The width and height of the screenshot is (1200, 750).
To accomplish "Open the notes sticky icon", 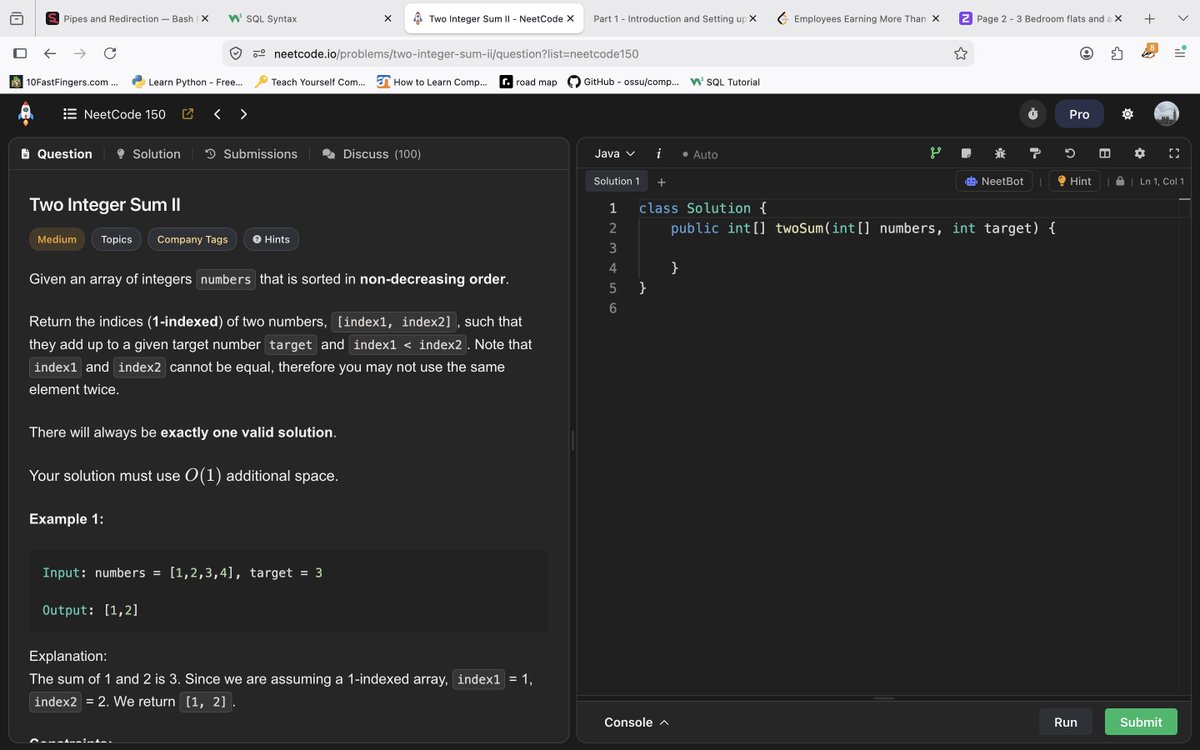I will [x=966, y=153].
